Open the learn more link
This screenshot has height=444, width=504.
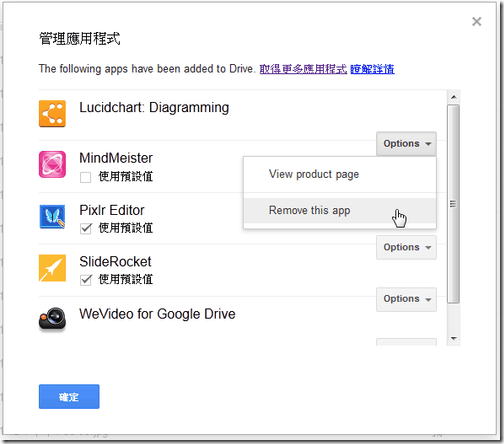[x=372, y=69]
